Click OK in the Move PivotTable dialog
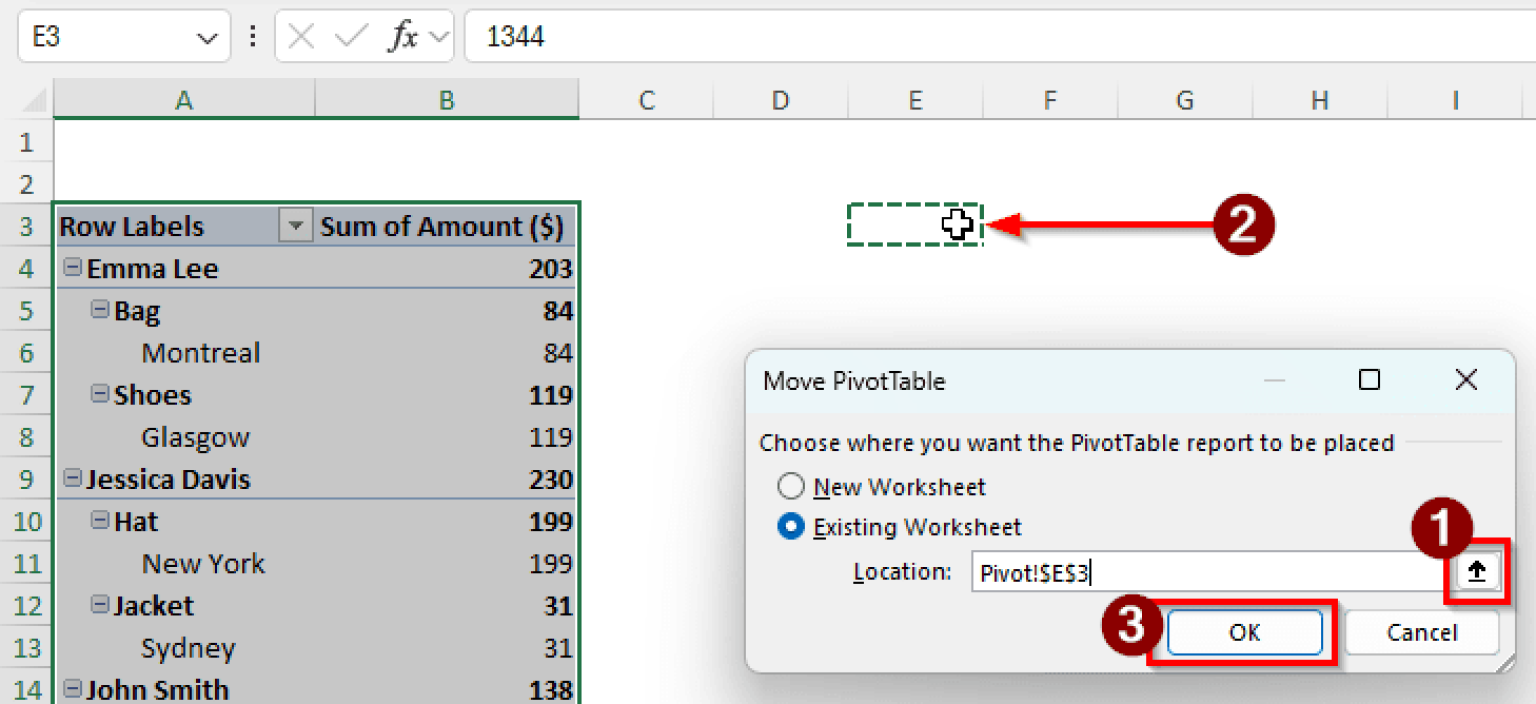Viewport: 1536px width, 704px height. click(1245, 632)
